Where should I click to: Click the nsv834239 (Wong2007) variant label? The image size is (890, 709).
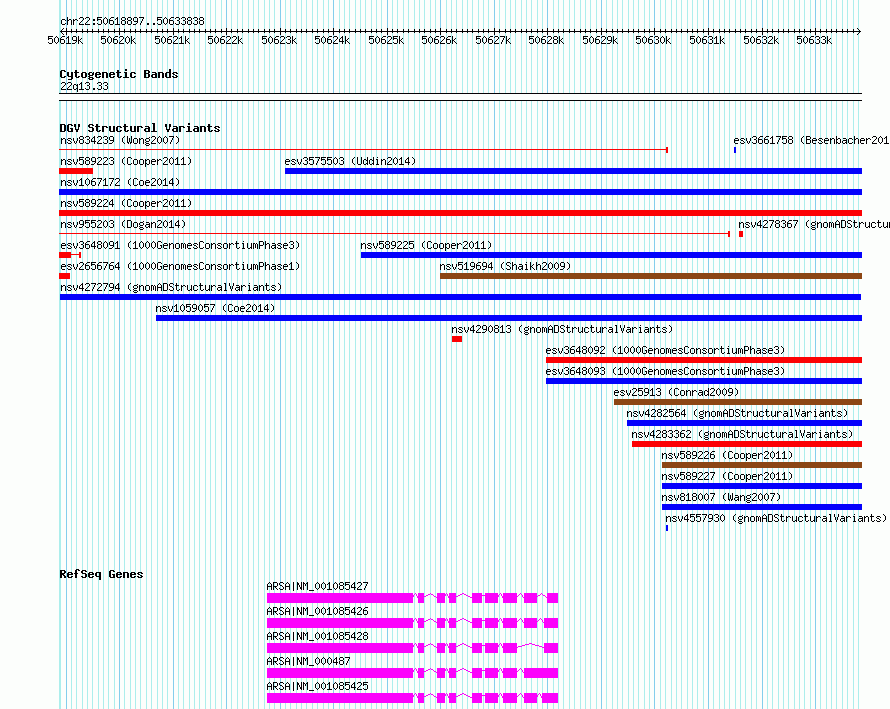click(120, 140)
